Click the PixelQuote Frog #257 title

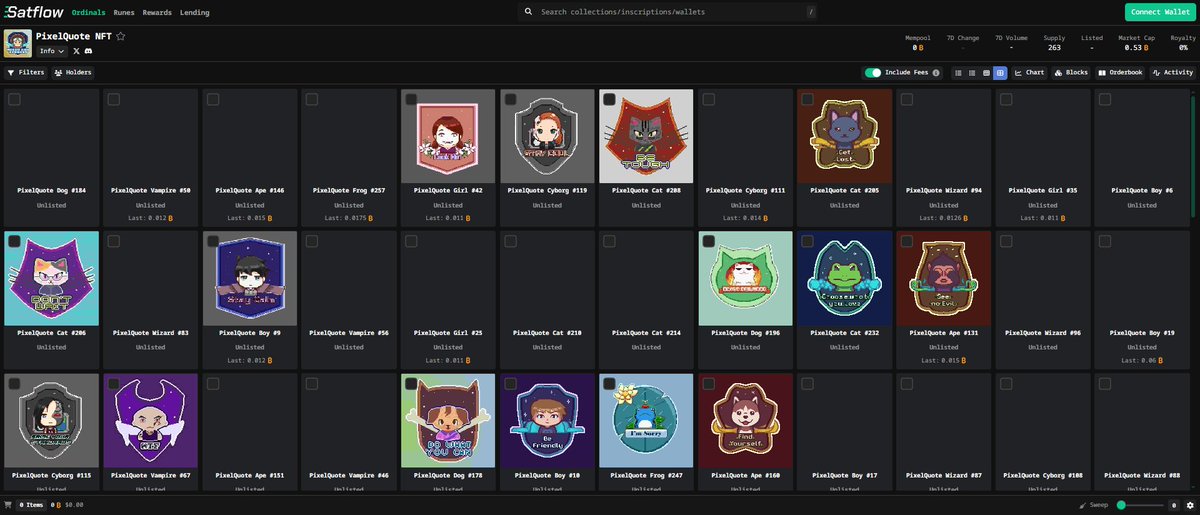(x=348, y=190)
